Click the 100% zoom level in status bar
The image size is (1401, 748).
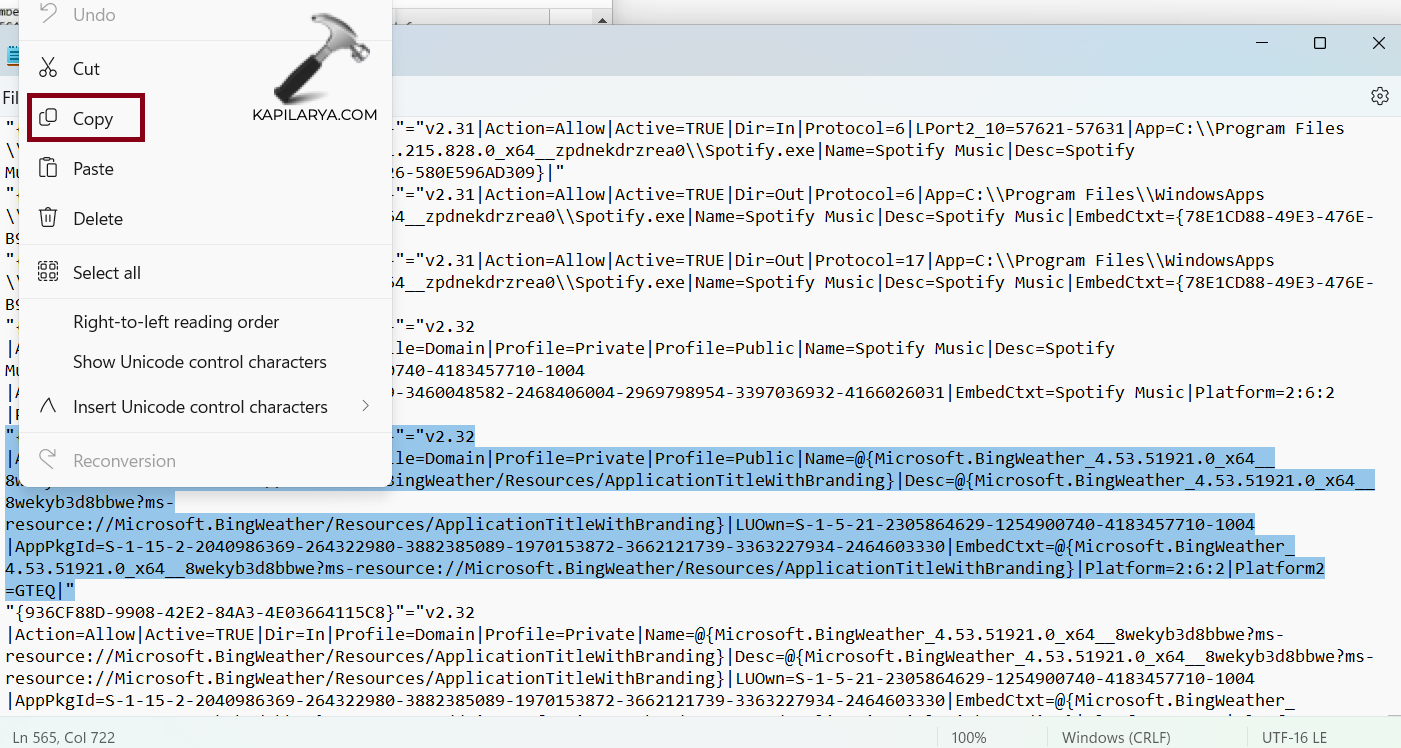[x=968, y=738]
